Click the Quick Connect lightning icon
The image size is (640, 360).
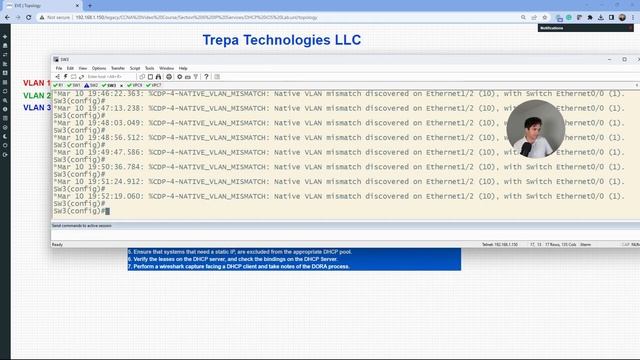pos(65,77)
